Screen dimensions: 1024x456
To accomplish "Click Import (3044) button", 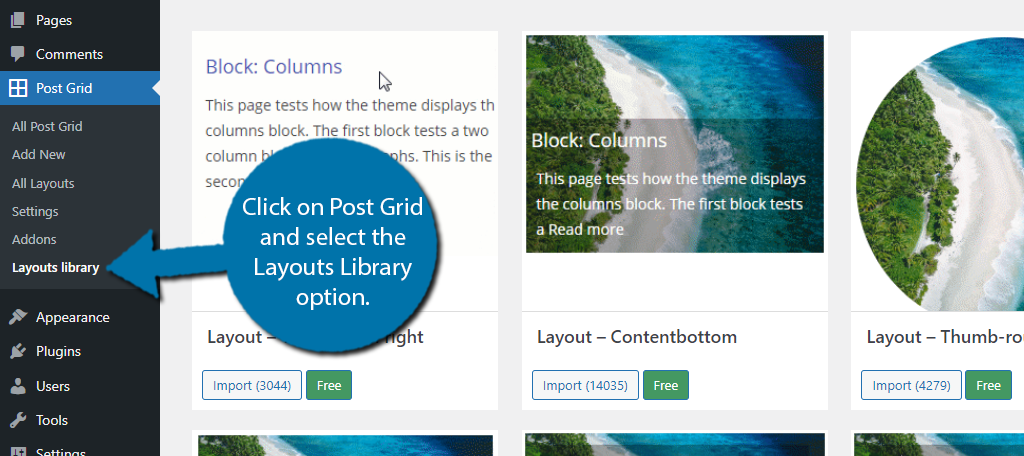I will pos(251,385).
